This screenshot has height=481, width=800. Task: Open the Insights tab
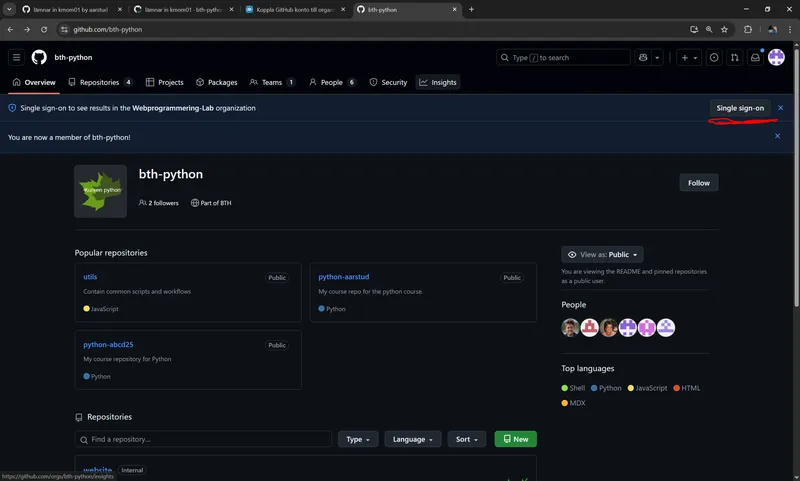pos(438,82)
